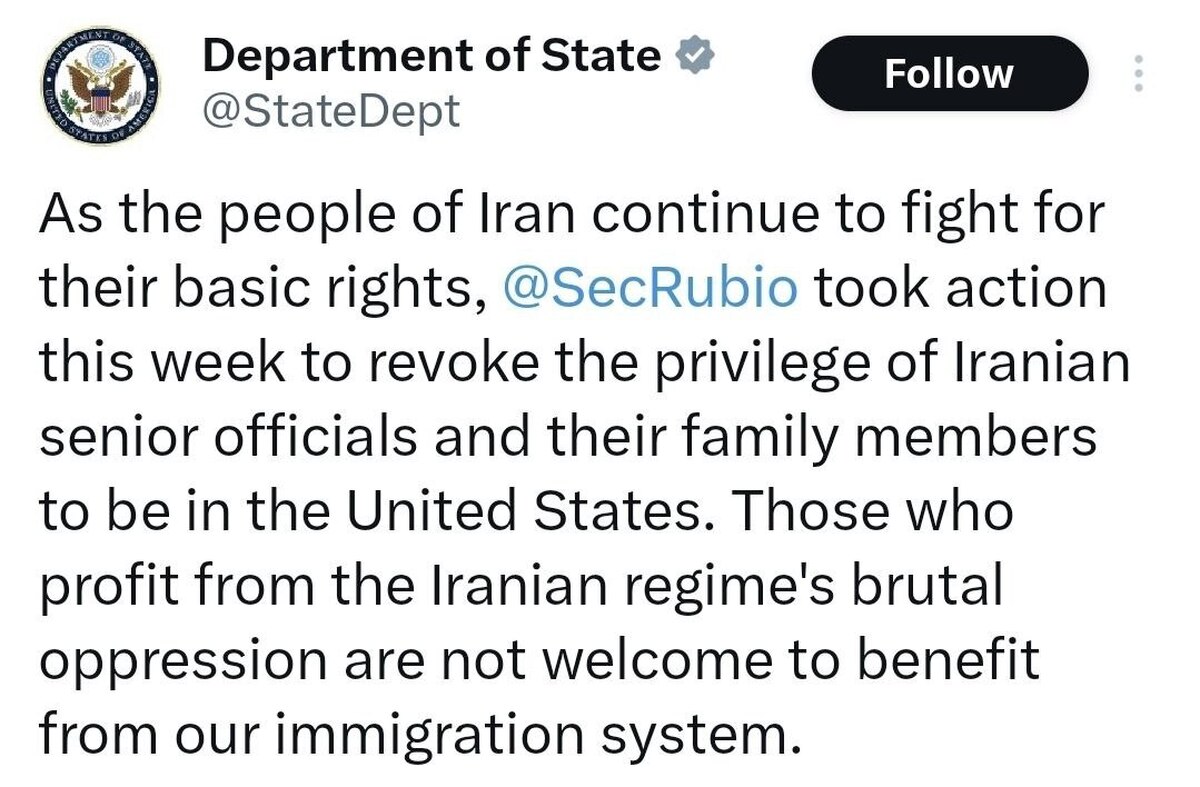Click the State Department seal avatar
Screen dimensions: 1200x787
coord(98,88)
